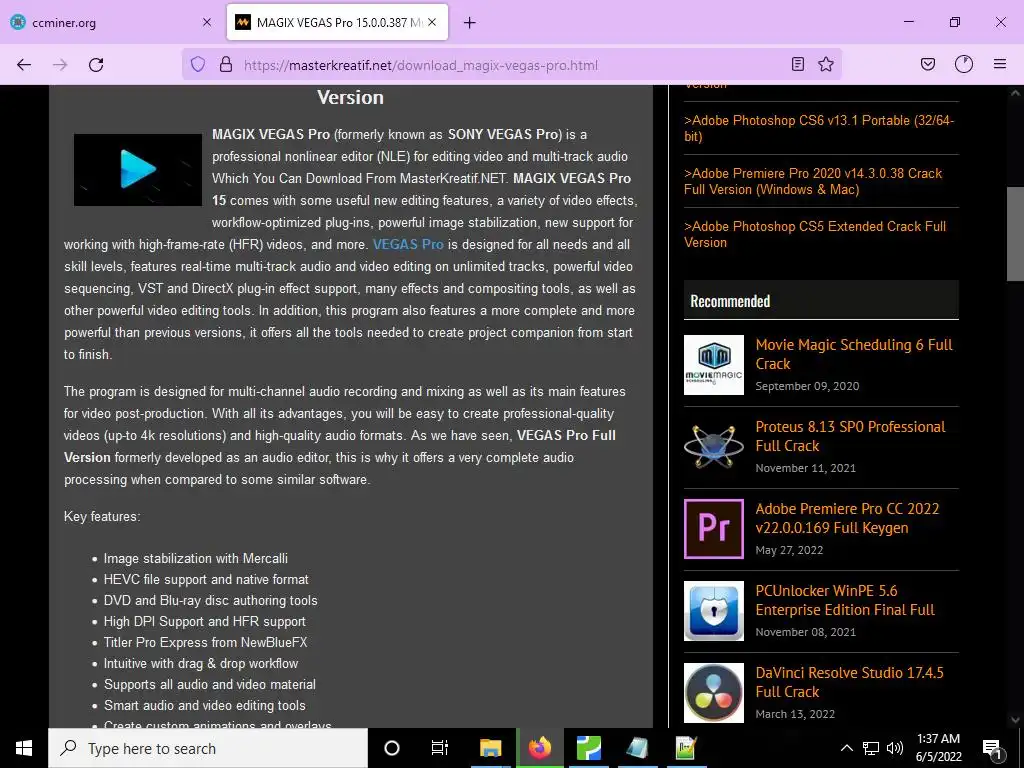Click the address bar URL field
The height and width of the screenshot is (768, 1024).
511,65
